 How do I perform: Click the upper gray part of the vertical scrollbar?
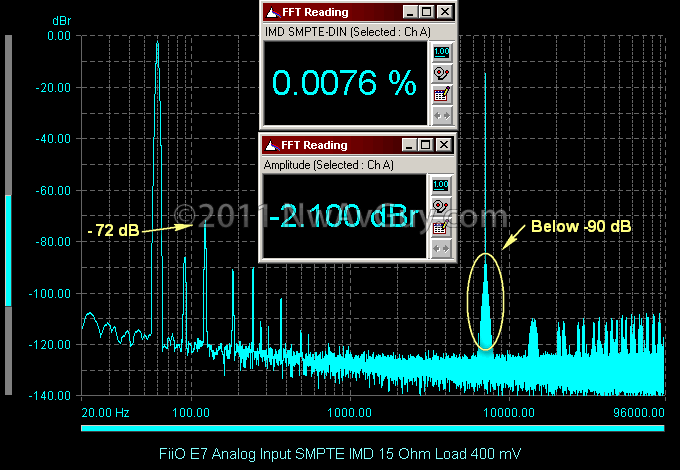[8, 115]
